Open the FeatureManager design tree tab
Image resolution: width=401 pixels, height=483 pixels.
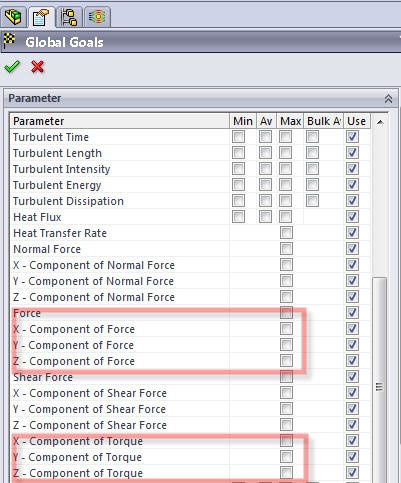point(13,17)
